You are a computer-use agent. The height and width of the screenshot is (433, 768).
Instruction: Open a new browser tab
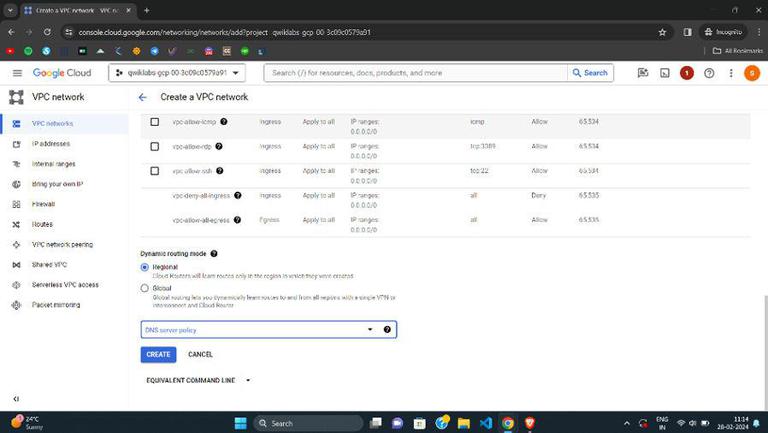click(x=146, y=10)
